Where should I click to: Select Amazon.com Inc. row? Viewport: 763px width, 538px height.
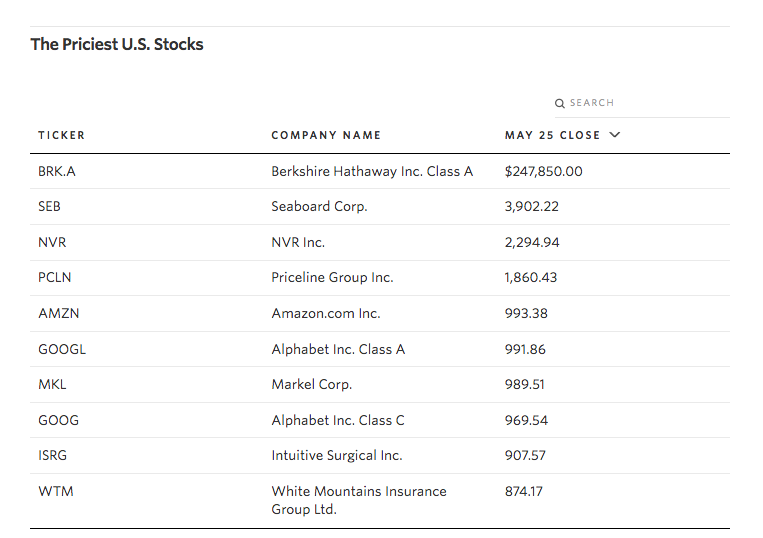pos(380,313)
